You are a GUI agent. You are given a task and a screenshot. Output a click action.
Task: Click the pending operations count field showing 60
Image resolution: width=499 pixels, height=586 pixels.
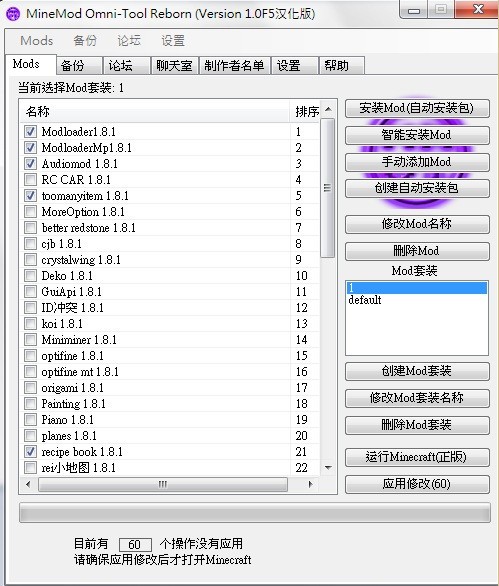point(135,544)
